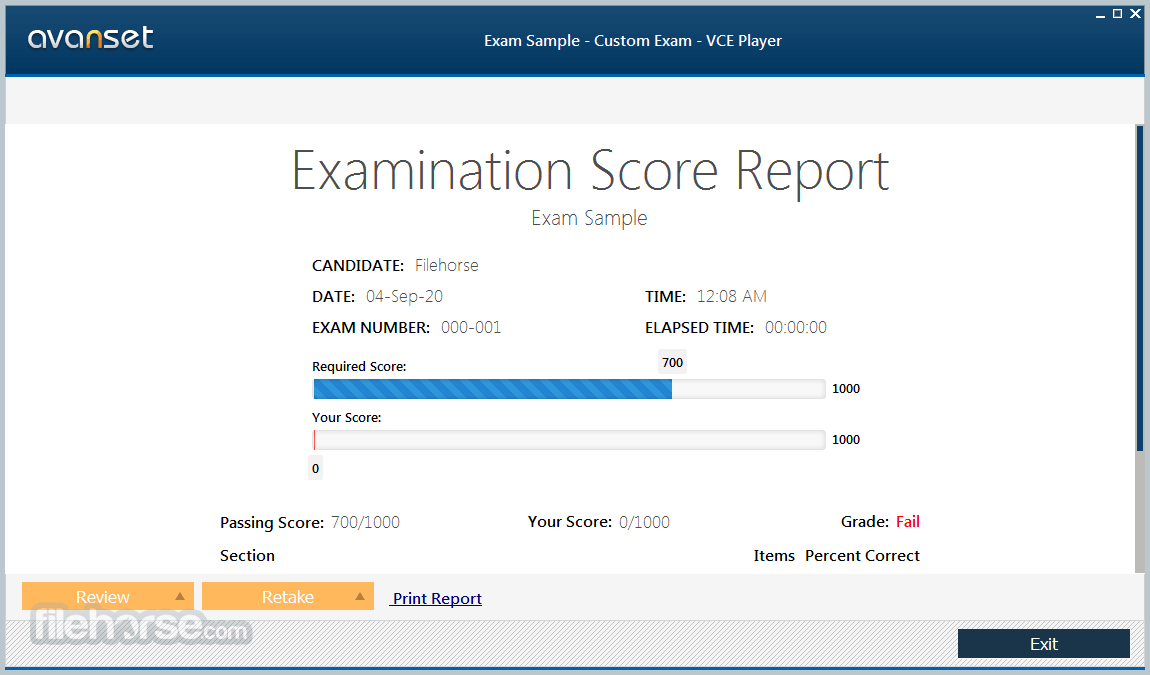Open the Print Report link
This screenshot has height=675, width=1150.
pos(436,599)
